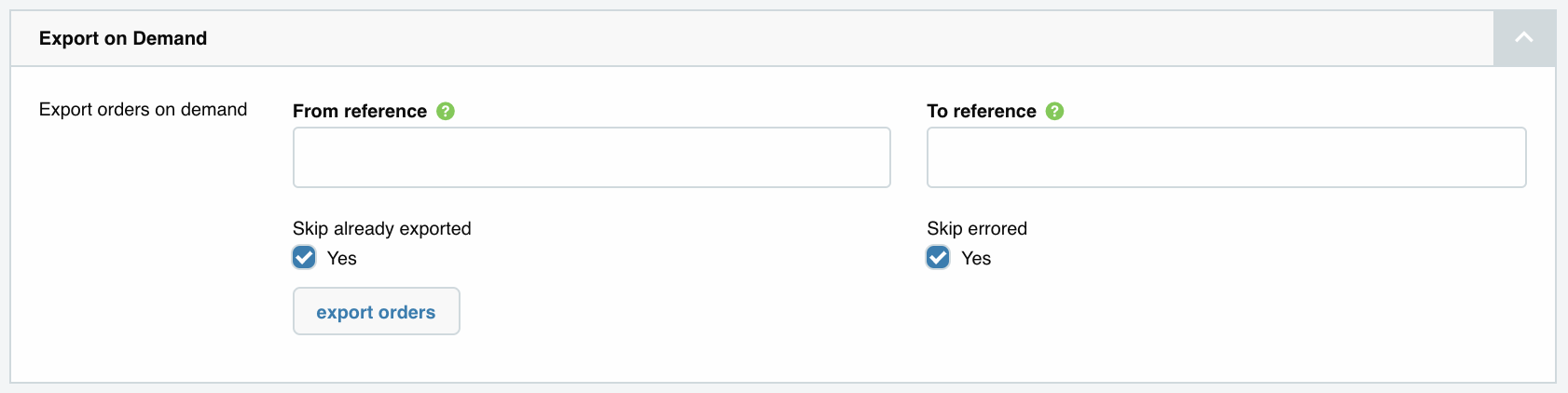The height and width of the screenshot is (393, 1568).
Task: Select the Skip errored label text
Action: point(977,228)
